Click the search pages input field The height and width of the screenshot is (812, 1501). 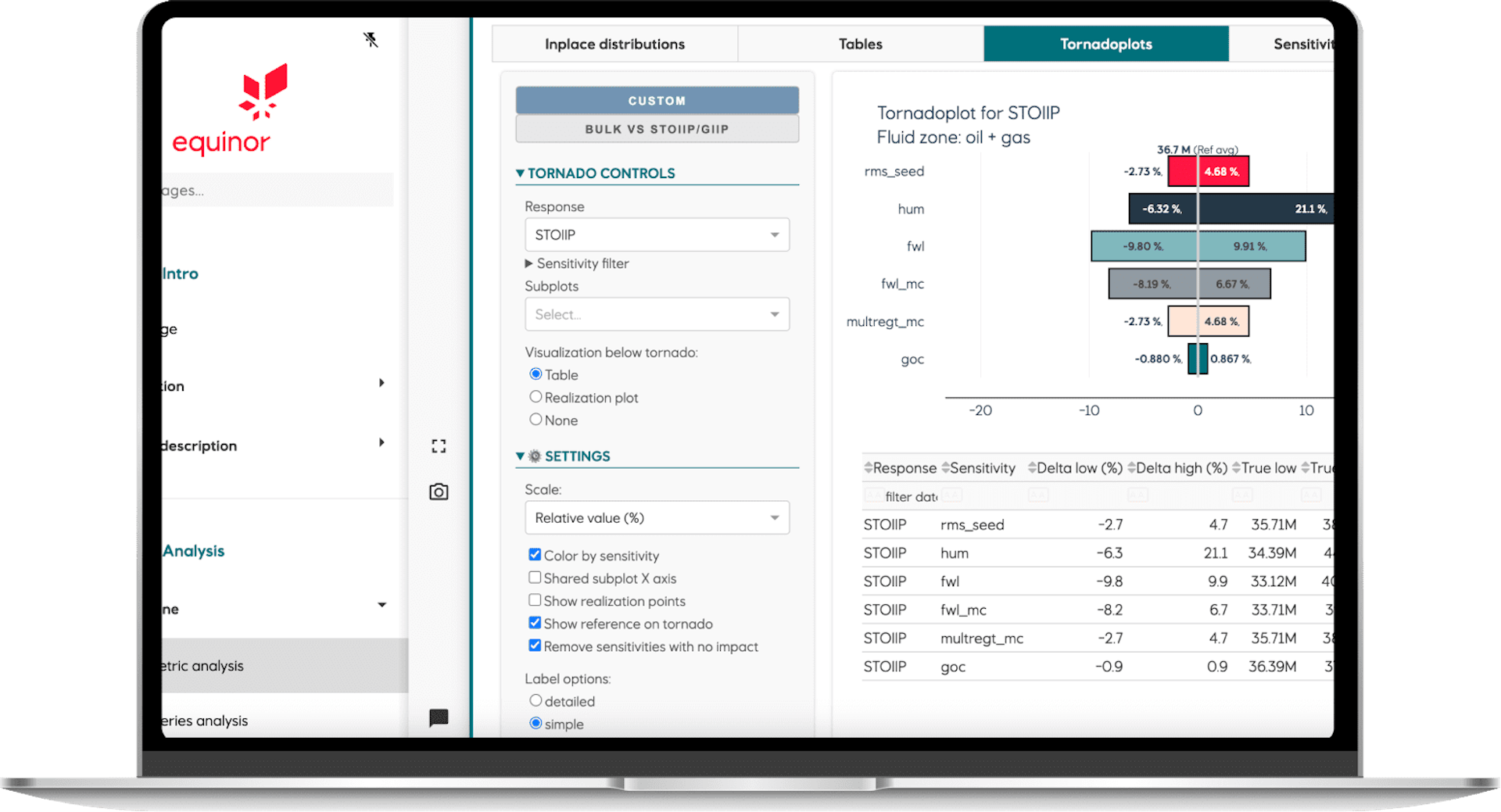coord(278,190)
